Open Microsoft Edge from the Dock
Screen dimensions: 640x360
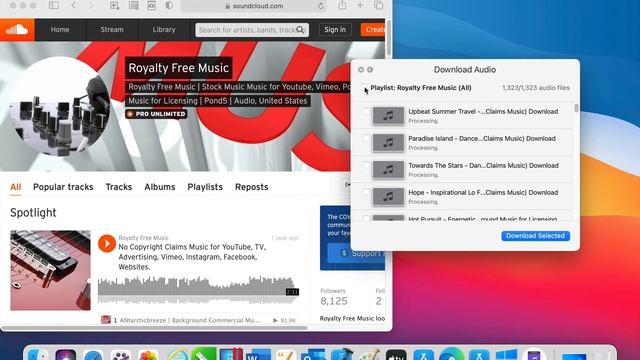451,354
